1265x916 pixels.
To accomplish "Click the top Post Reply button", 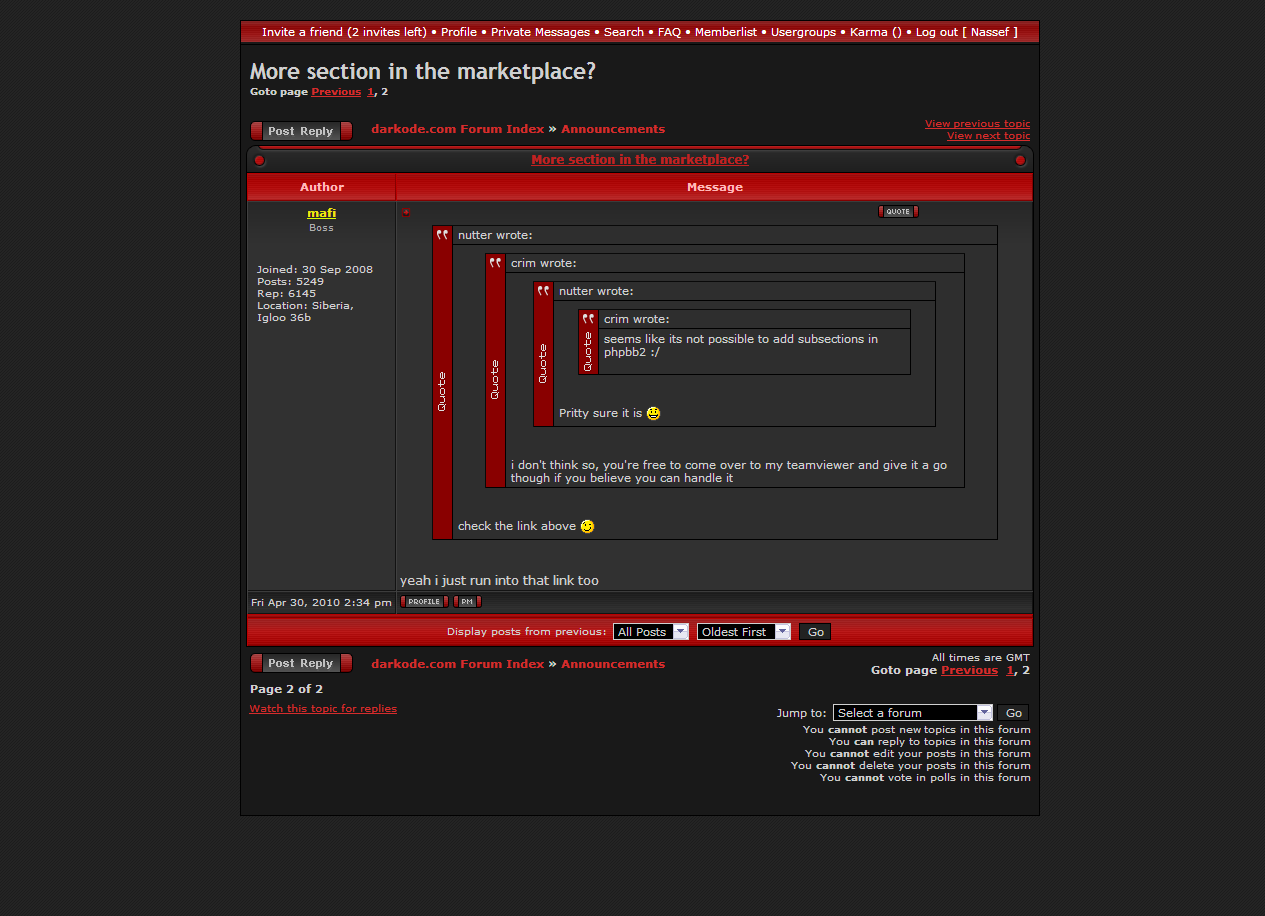I will (301, 131).
